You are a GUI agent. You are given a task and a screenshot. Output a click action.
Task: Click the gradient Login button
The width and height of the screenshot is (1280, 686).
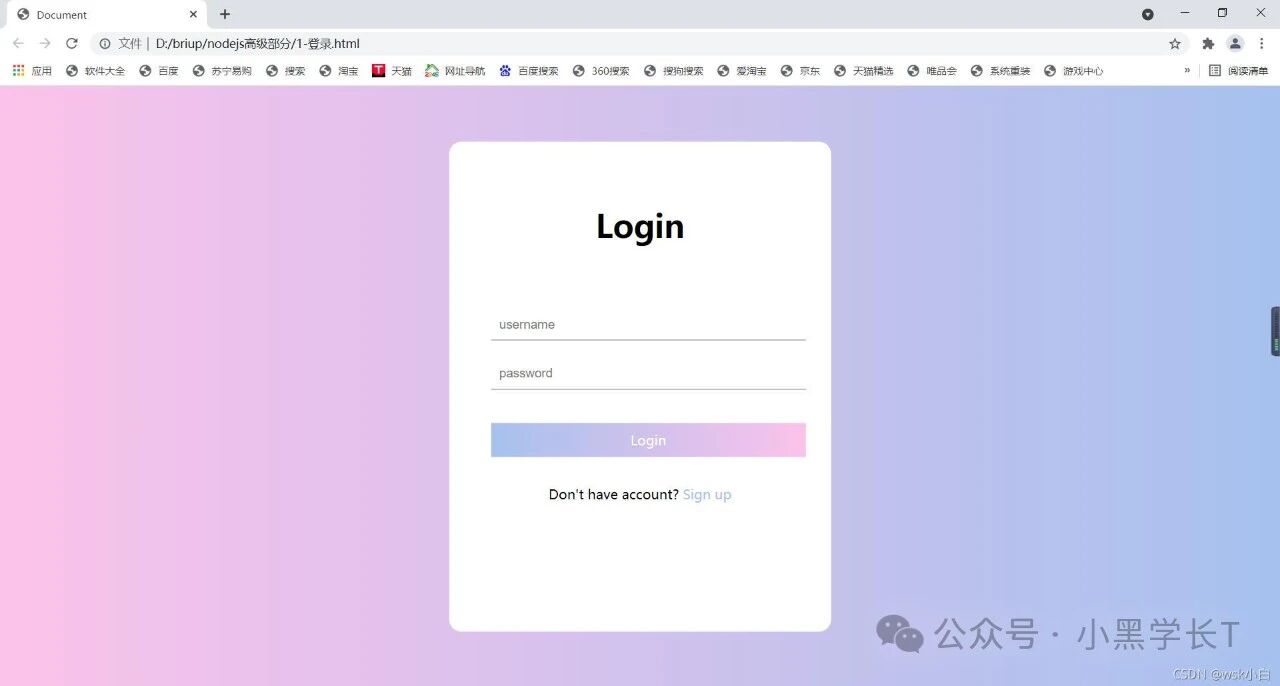[648, 440]
